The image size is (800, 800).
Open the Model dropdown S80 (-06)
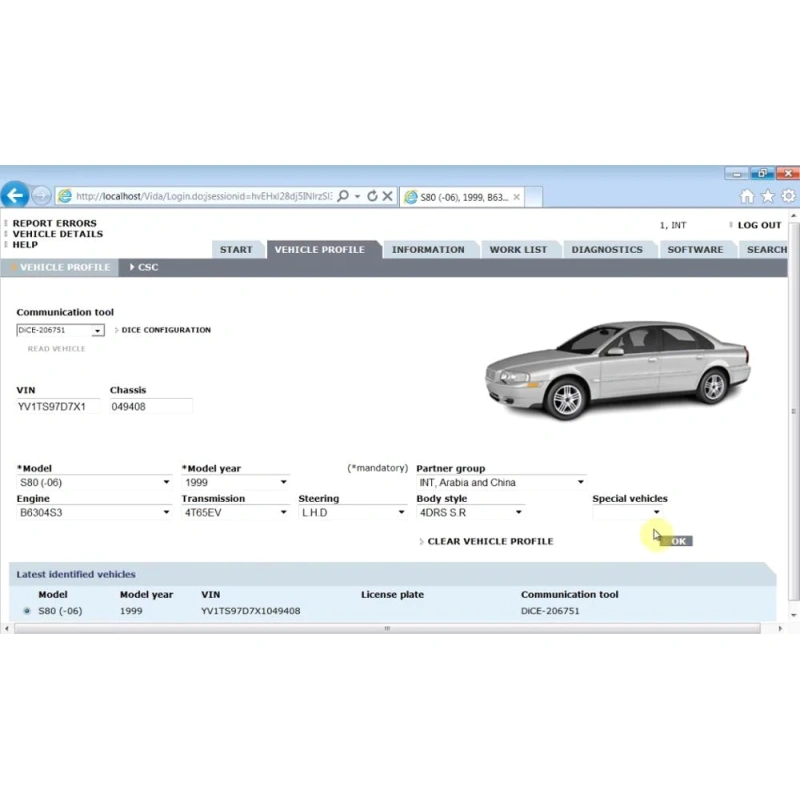(94, 483)
